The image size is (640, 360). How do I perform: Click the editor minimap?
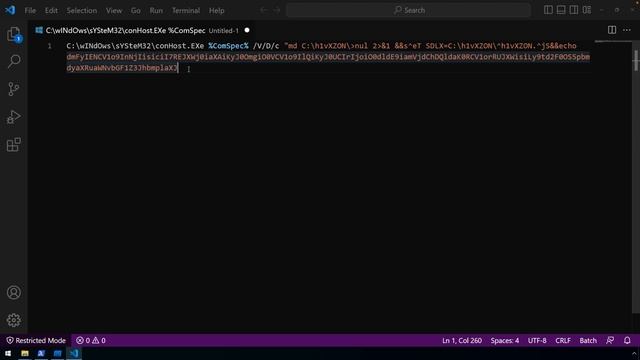pyautogui.click(x=613, y=42)
